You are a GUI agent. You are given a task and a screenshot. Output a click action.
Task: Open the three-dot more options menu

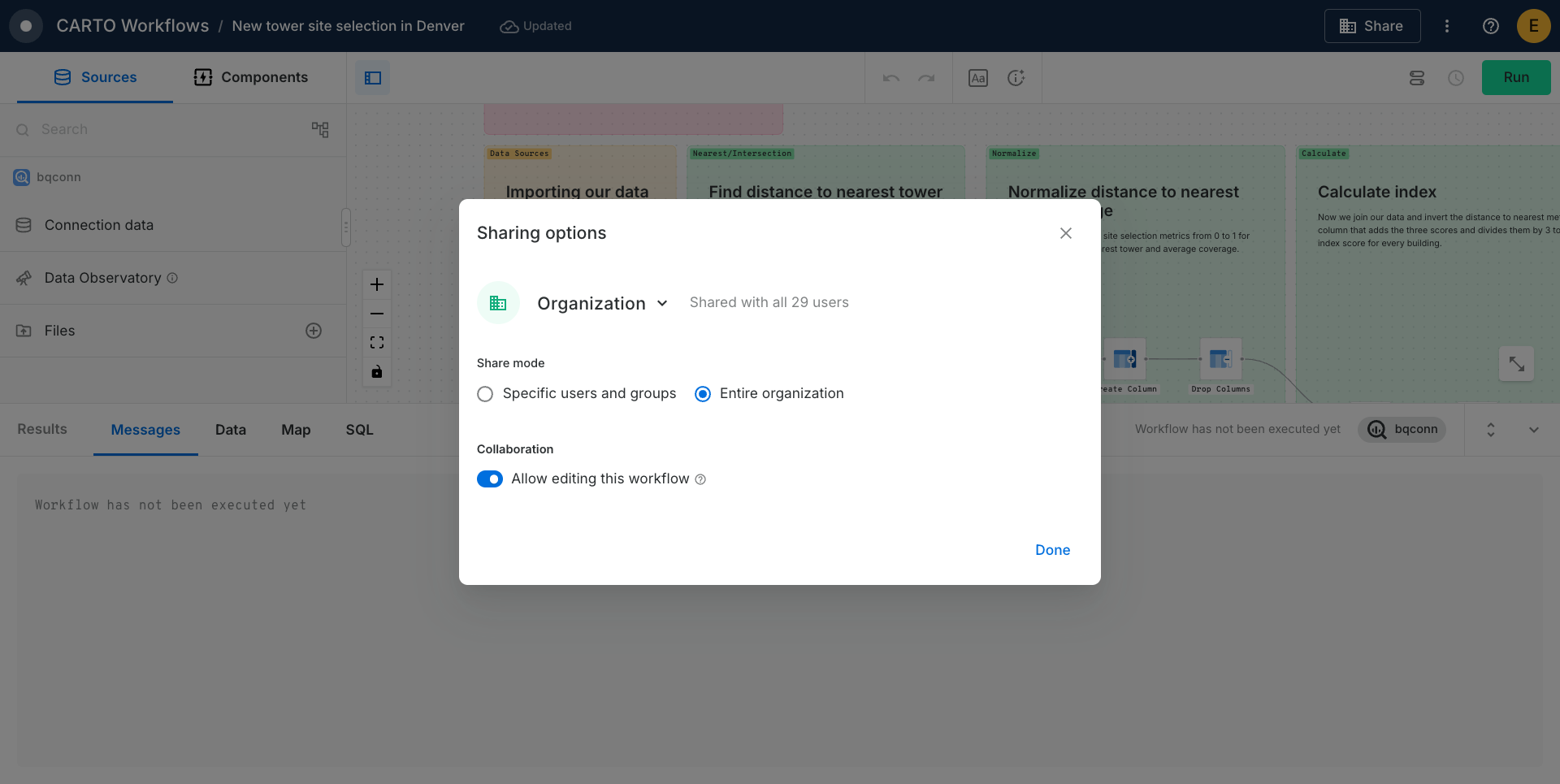(1446, 26)
